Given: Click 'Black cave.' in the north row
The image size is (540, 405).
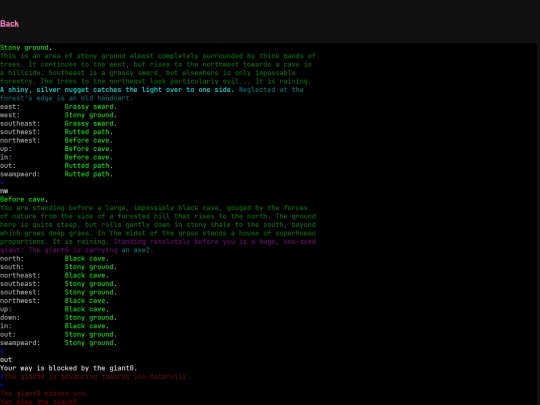Looking at the screenshot, I should (x=86, y=259).
